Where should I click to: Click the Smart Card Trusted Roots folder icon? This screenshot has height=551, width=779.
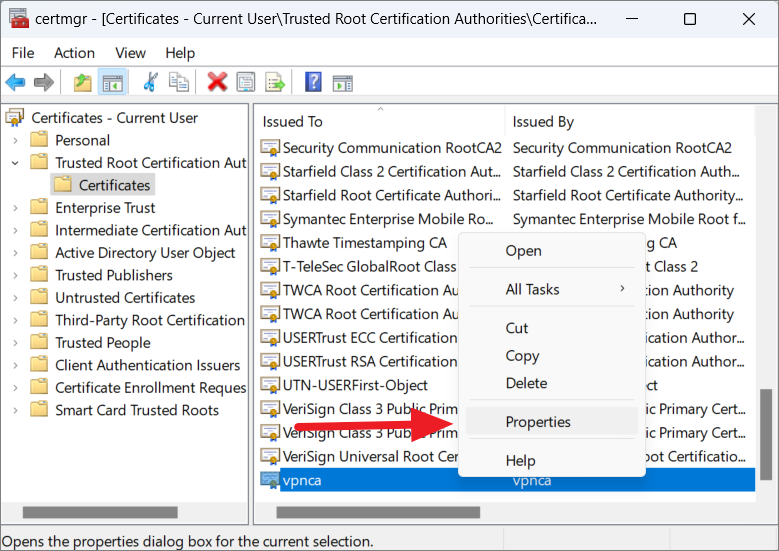39,409
